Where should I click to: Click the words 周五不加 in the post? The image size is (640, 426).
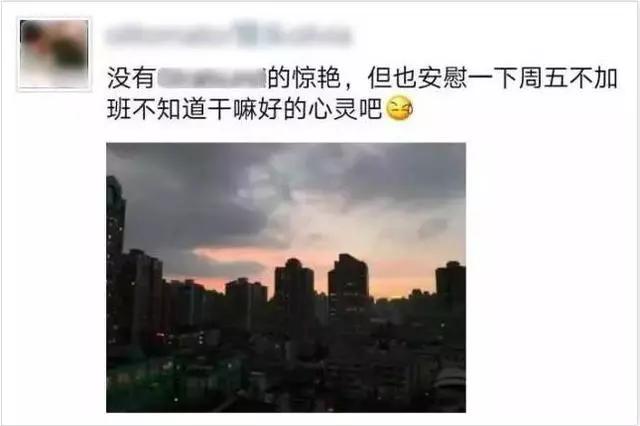coord(569,78)
